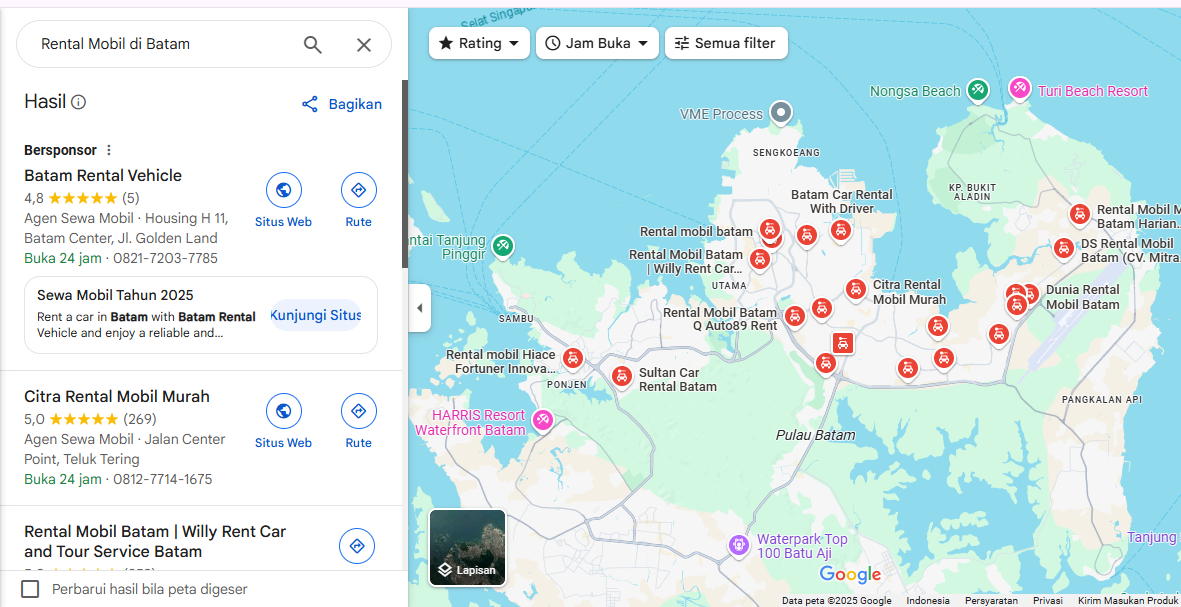The height and width of the screenshot is (607, 1181).
Task: Select the Sultan Car Rental Batam pin
Action: pos(621,376)
